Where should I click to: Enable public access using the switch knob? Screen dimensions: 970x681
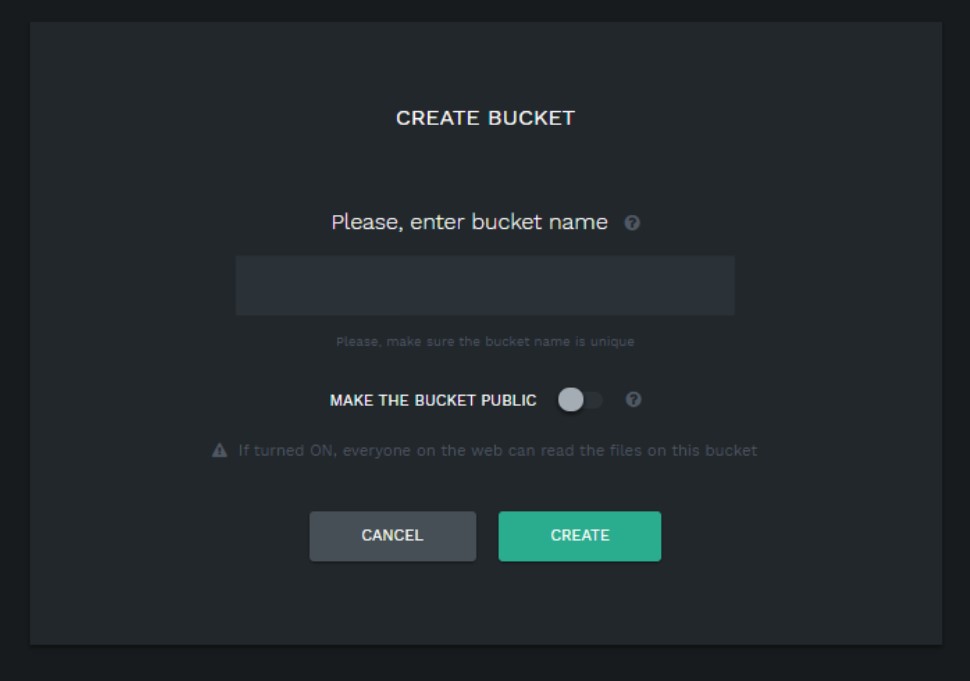pyautogui.click(x=571, y=400)
